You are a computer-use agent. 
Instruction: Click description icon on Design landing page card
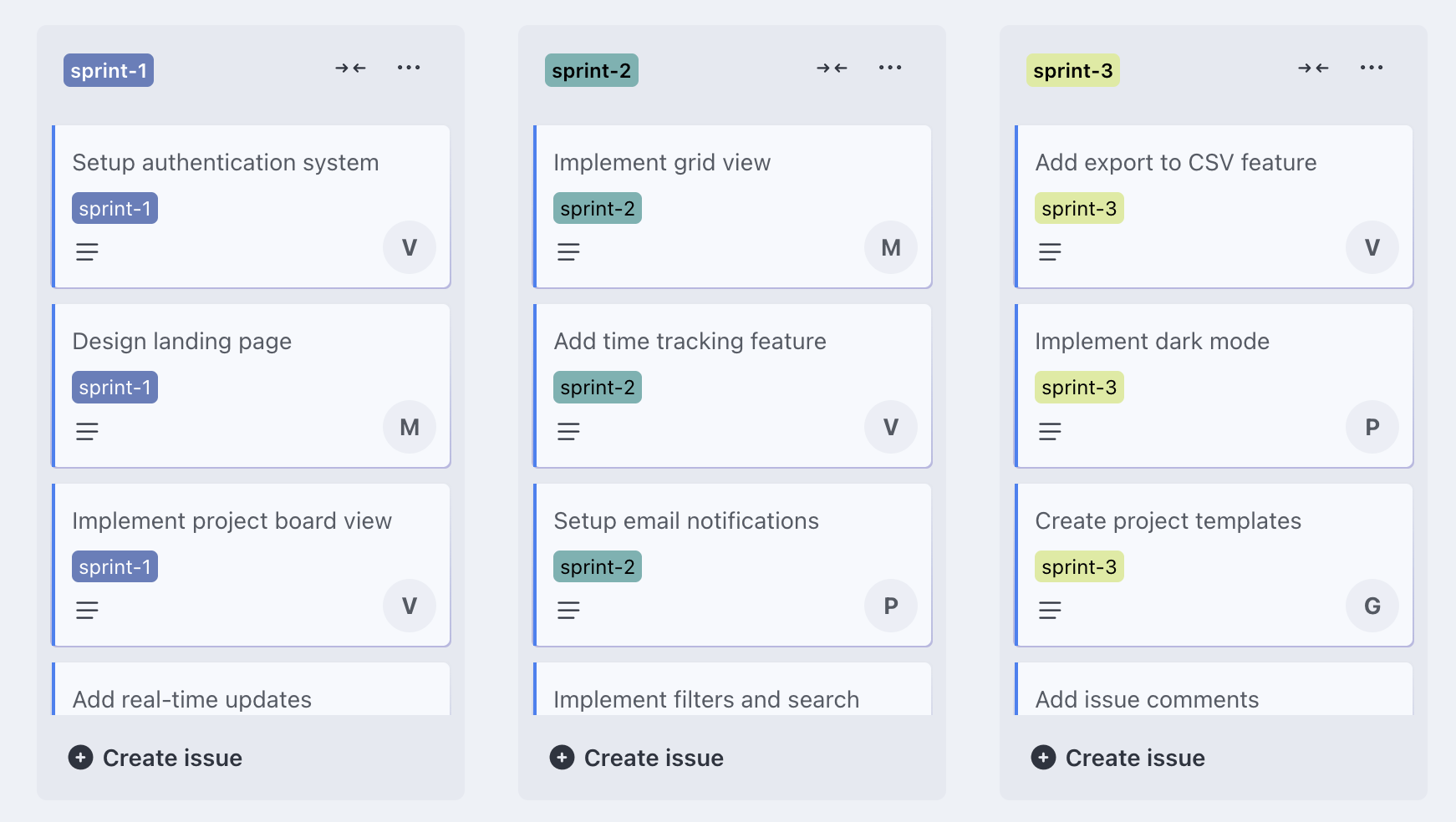point(88,431)
